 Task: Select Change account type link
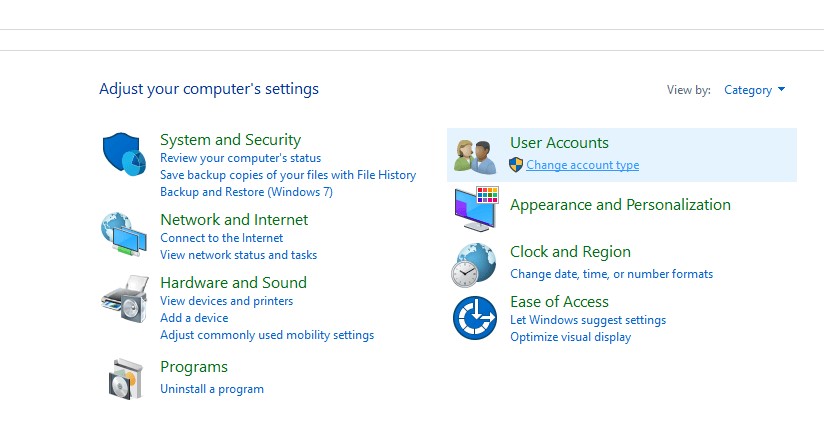pyautogui.click(x=582, y=165)
